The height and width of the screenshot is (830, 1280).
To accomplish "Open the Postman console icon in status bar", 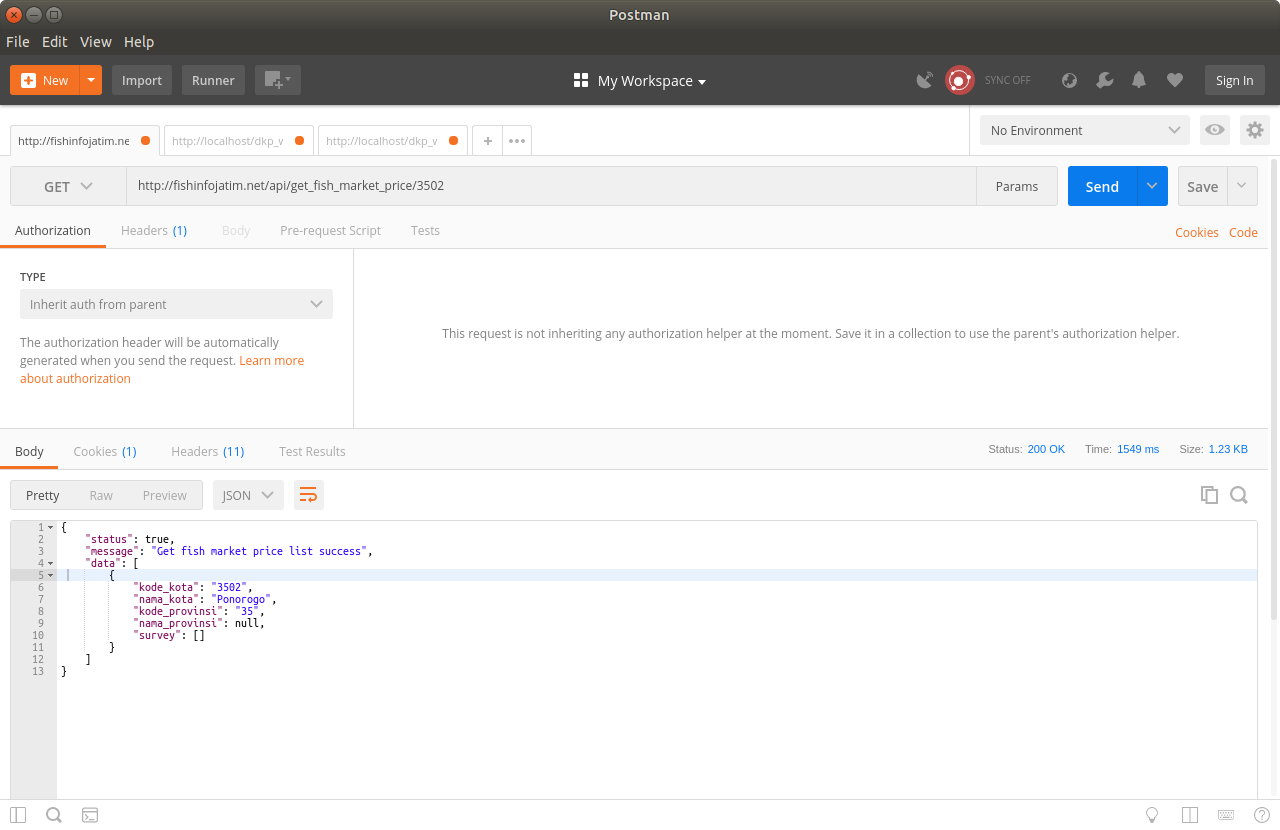I will pos(90,815).
